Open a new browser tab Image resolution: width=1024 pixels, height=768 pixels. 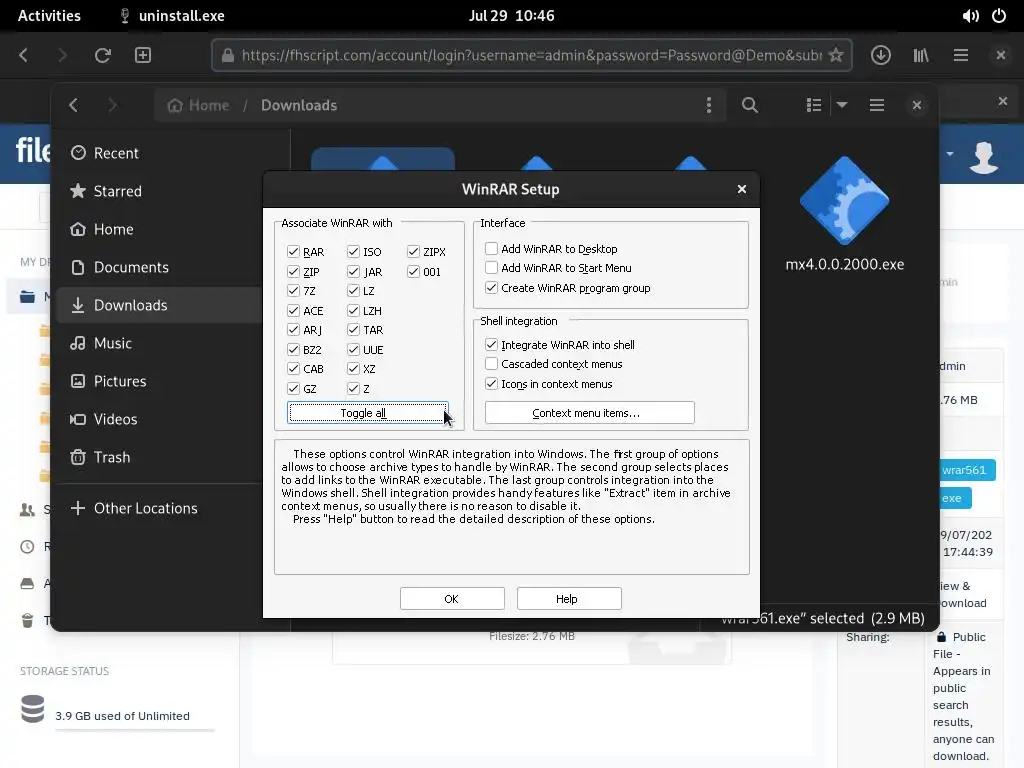point(143,55)
